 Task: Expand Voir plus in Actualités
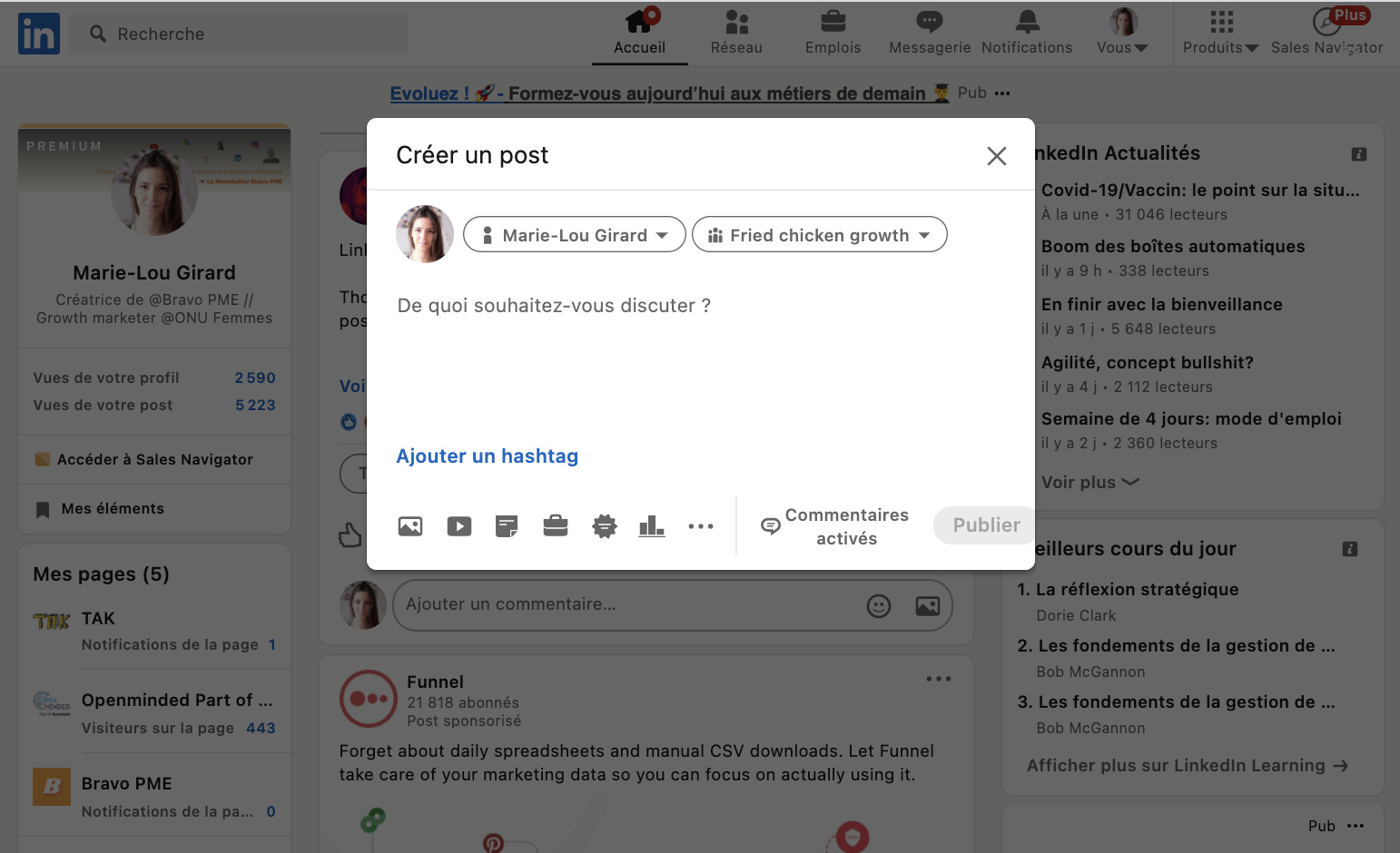1089,483
